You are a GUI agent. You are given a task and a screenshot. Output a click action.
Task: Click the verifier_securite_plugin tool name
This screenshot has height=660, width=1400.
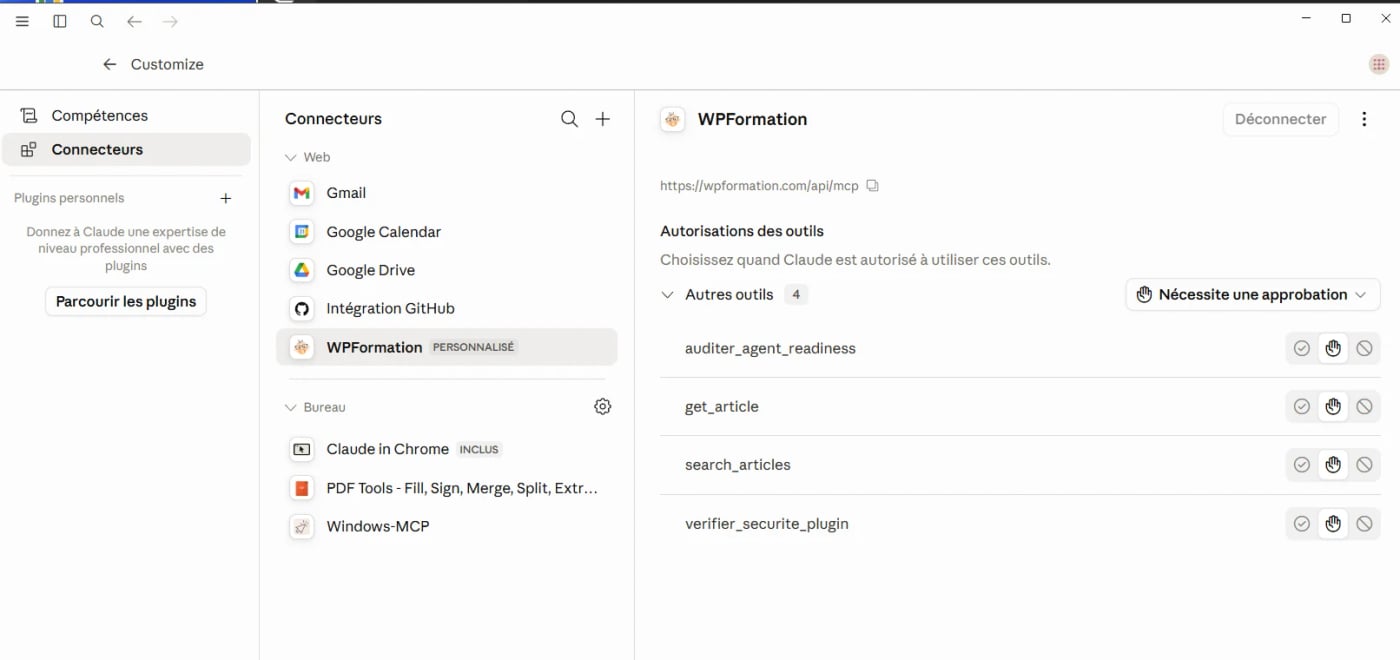pyautogui.click(x=766, y=524)
